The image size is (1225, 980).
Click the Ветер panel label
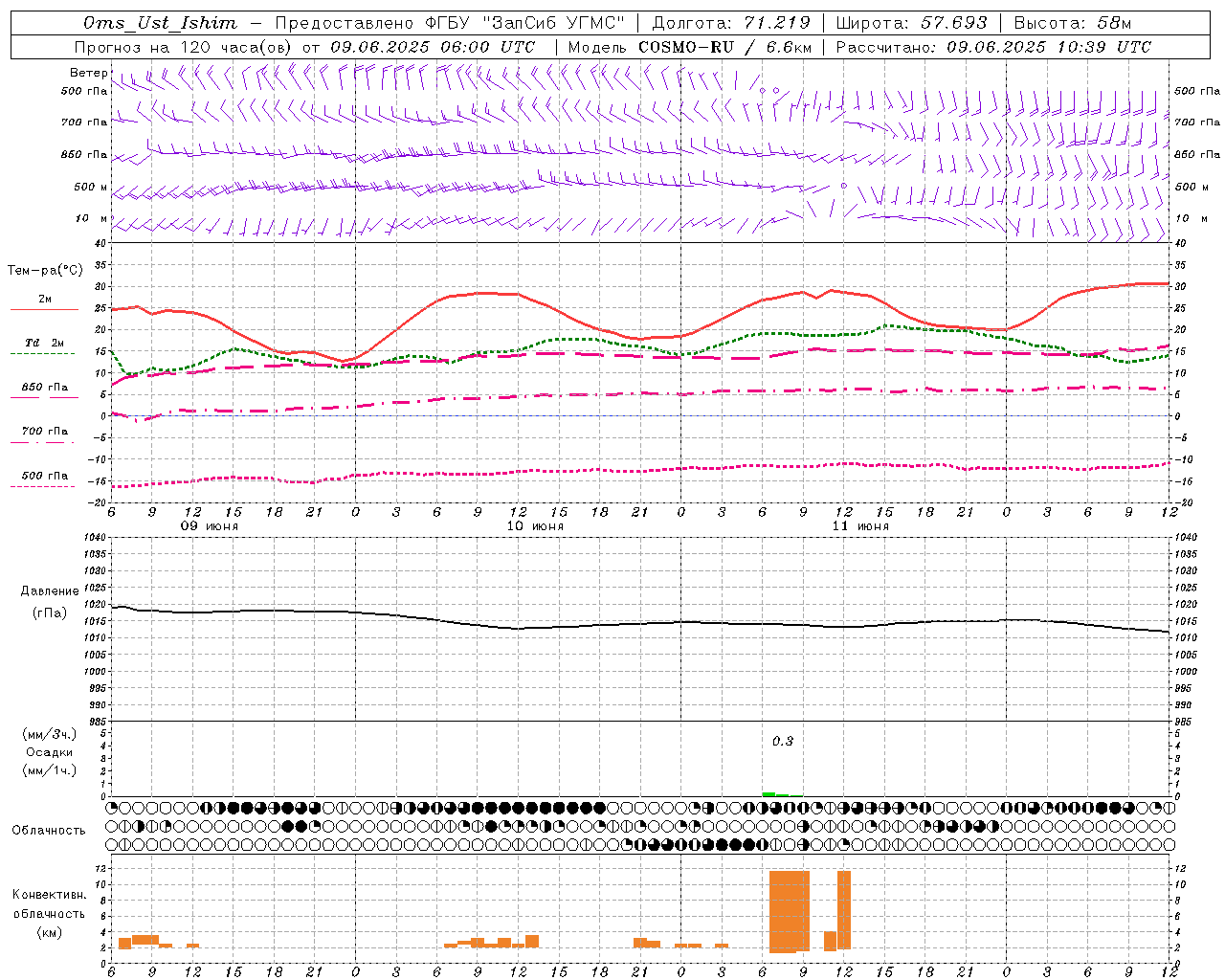tap(88, 73)
